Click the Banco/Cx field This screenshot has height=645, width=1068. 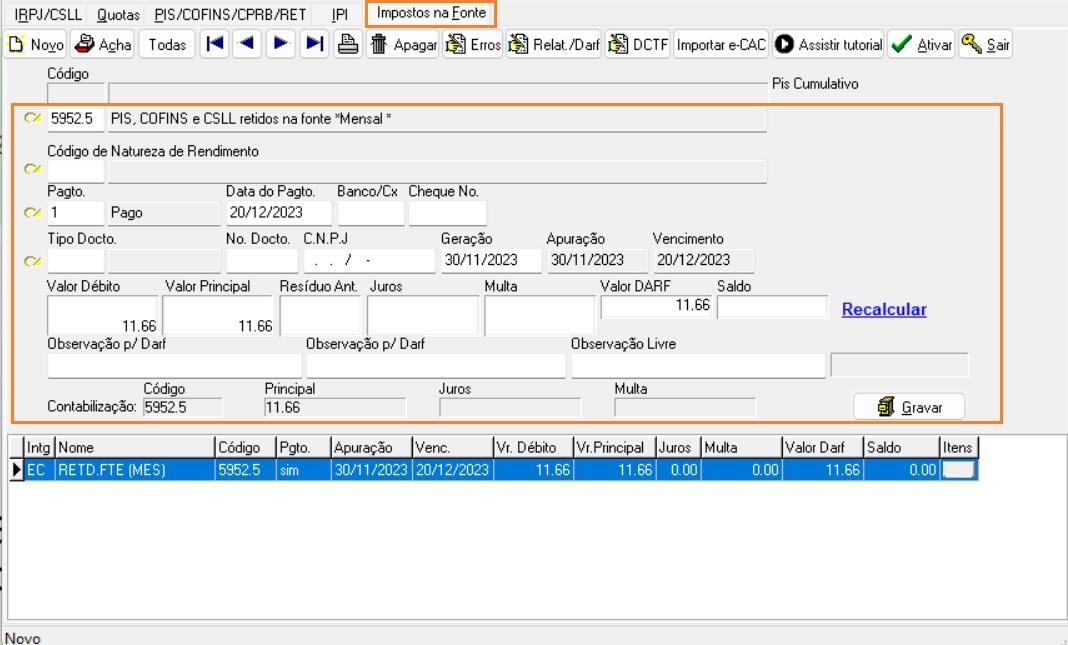click(371, 213)
